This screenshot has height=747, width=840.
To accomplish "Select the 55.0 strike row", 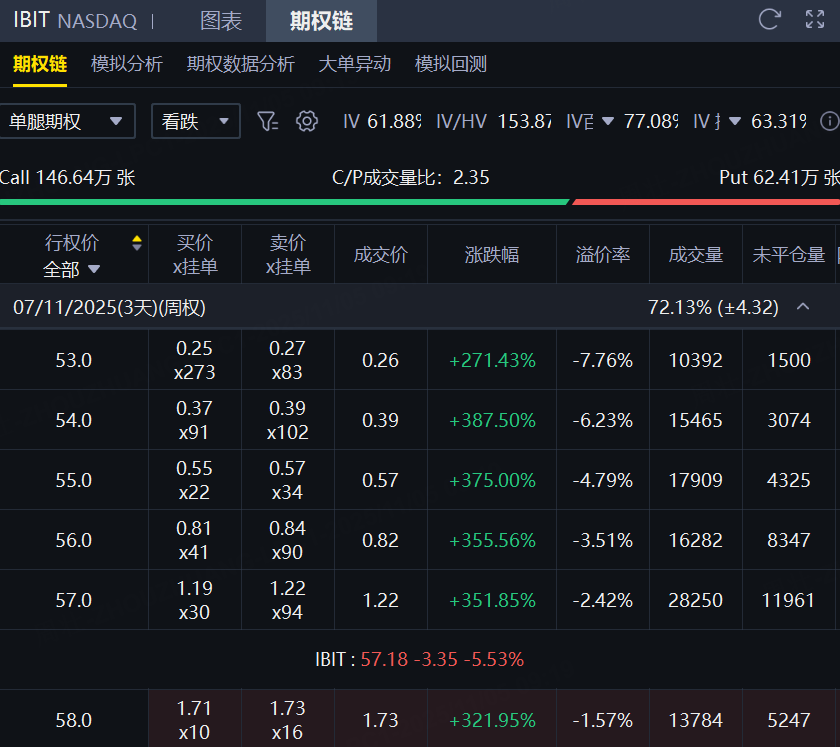I will pyautogui.click(x=74, y=480).
